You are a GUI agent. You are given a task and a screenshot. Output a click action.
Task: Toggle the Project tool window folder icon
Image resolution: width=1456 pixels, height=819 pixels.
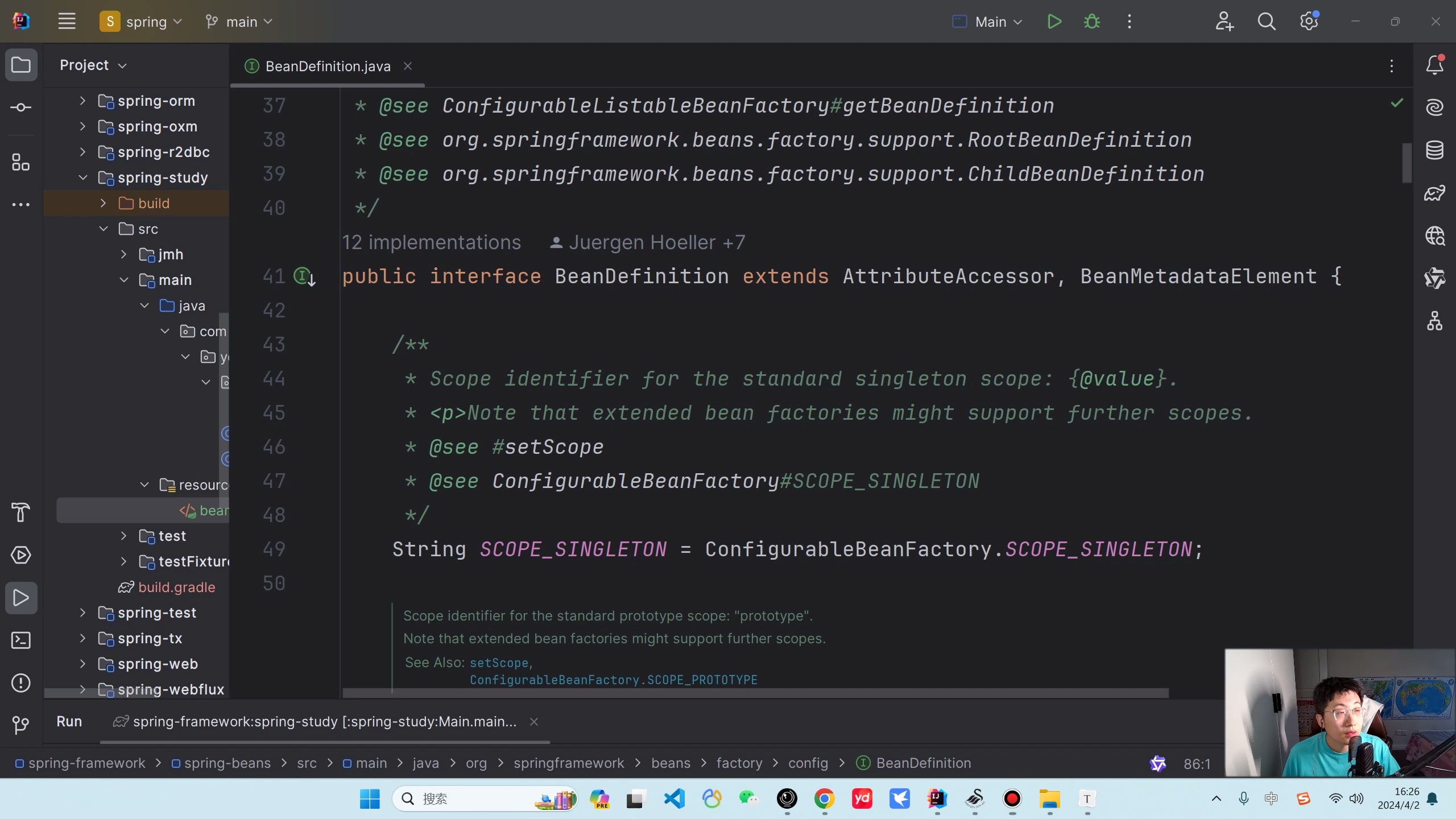point(21,65)
